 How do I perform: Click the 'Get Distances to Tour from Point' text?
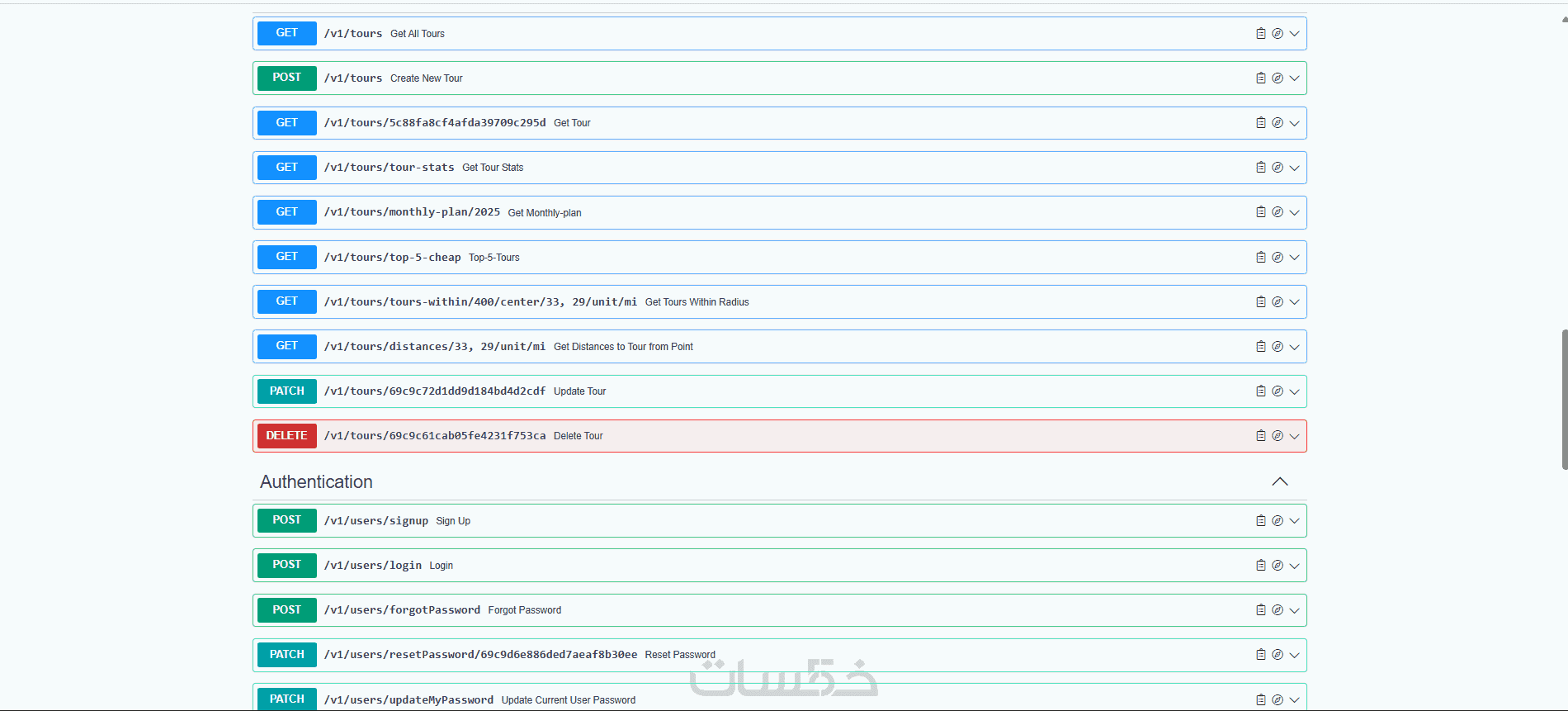click(623, 347)
